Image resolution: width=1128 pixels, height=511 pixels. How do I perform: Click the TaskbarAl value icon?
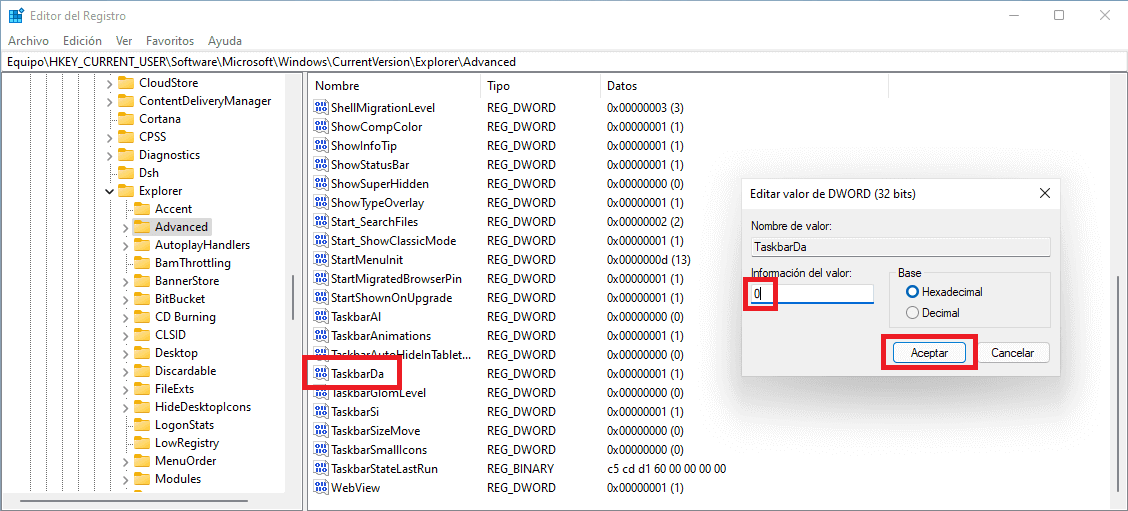tap(321, 317)
